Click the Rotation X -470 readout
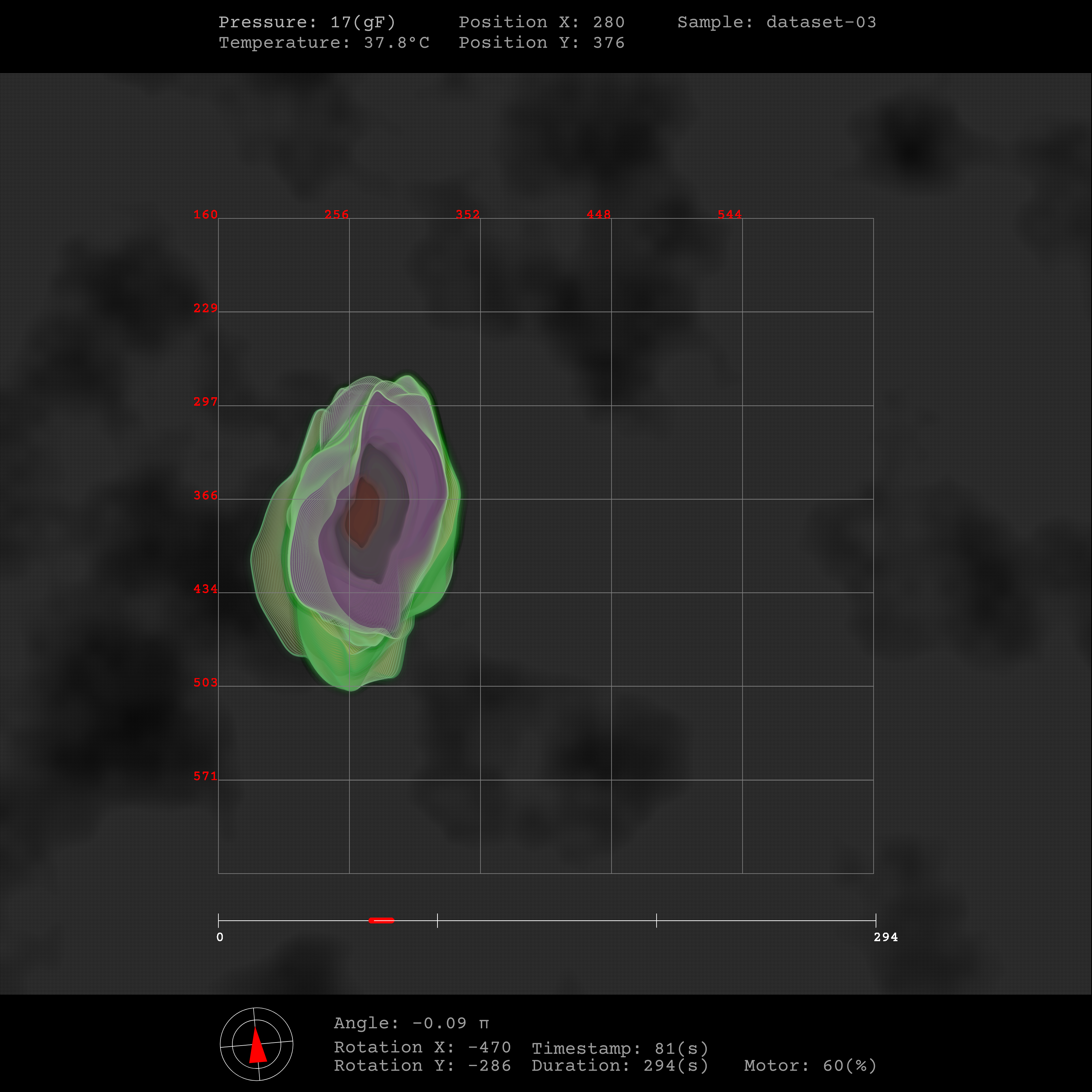This screenshot has width=1092, height=1092. (422, 1047)
